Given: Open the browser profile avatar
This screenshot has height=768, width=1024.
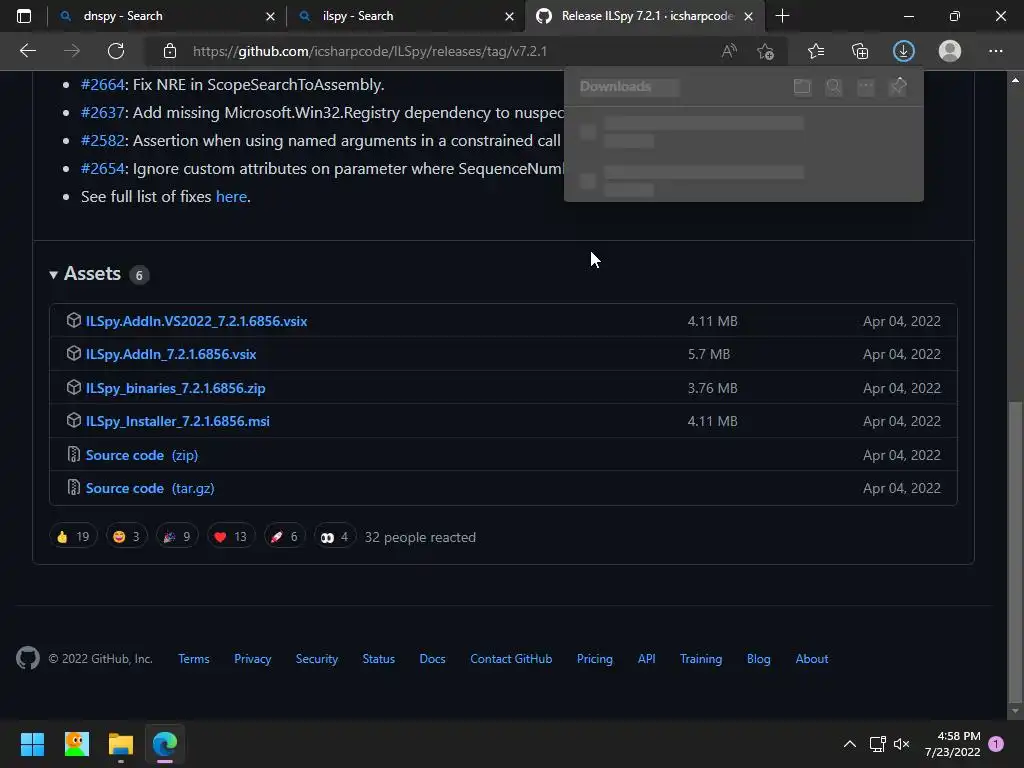Looking at the screenshot, I should click(x=950, y=51).
